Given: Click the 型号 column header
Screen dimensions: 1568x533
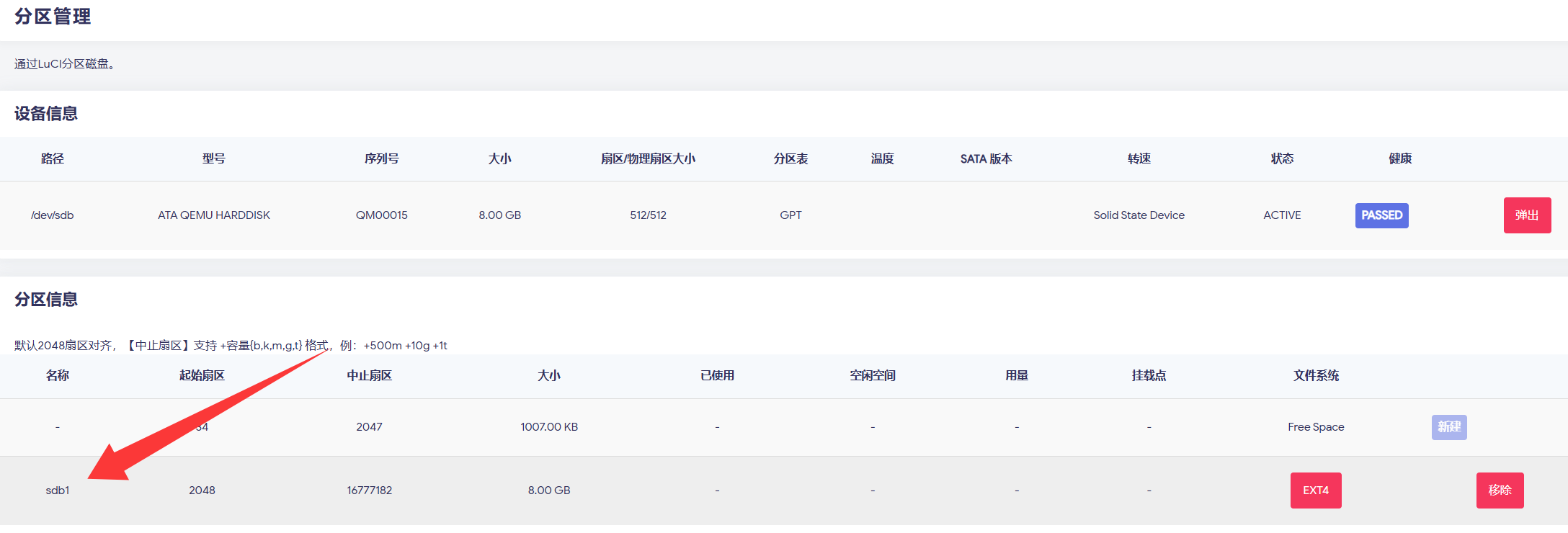Looking at the screenshot, I should pos(214,158).
